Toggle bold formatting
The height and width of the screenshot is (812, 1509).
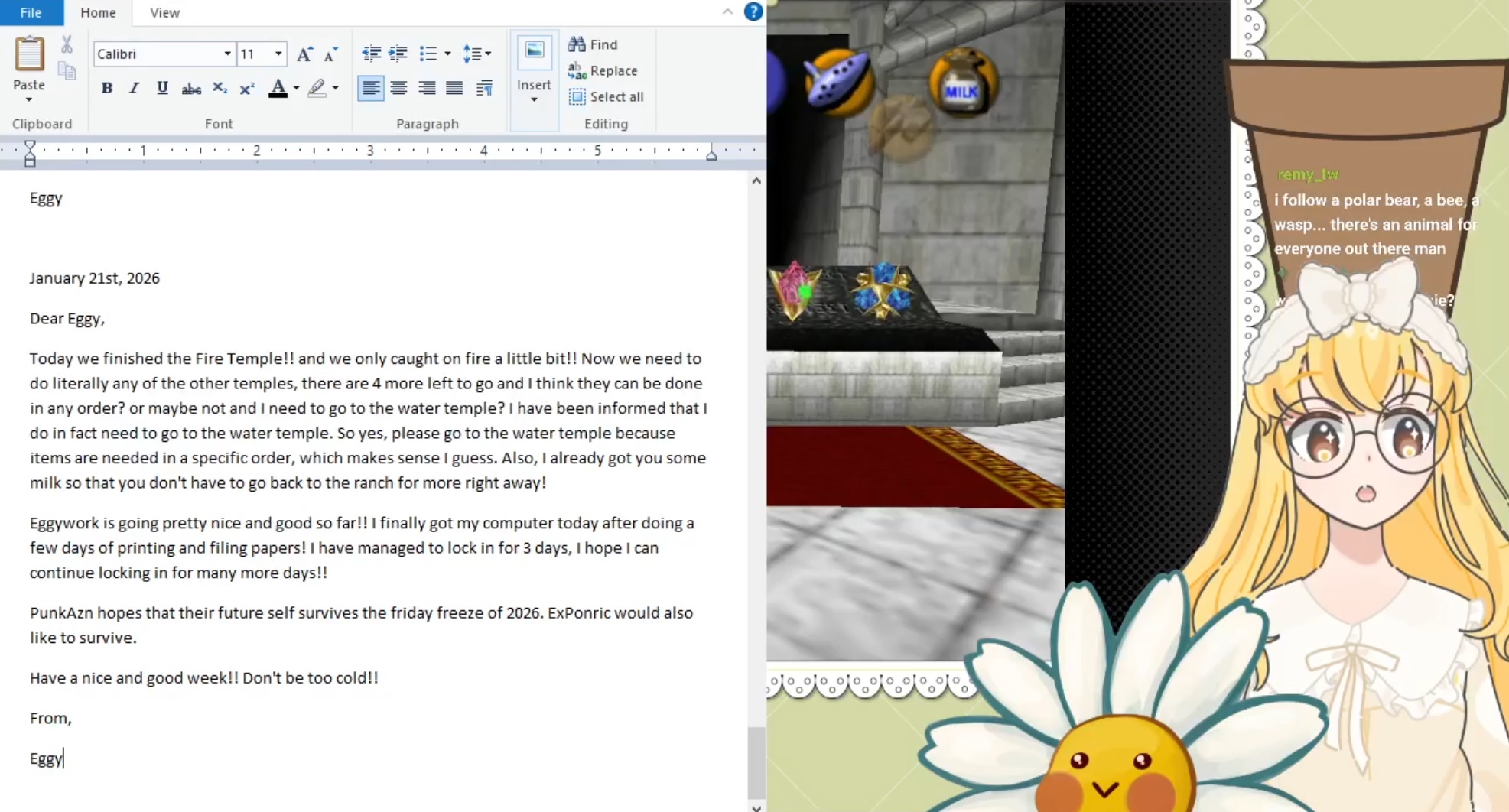[x=107, y=88]
